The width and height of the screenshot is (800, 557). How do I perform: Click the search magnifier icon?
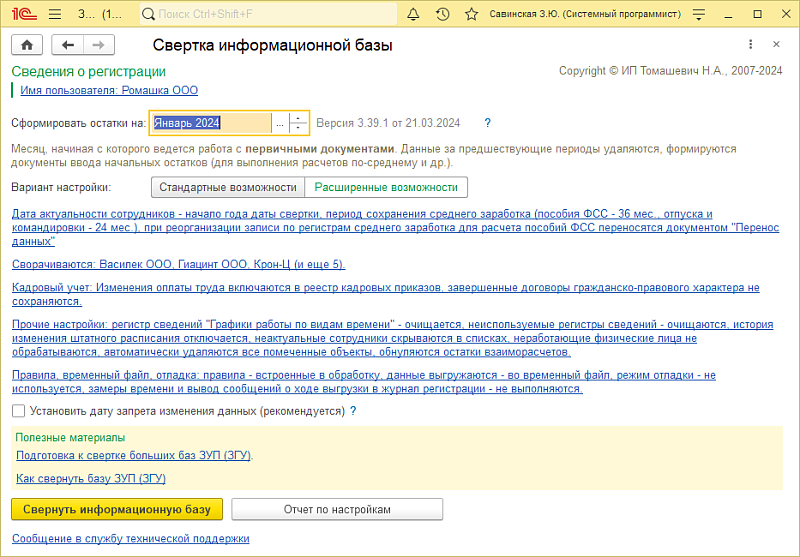coord(148,14)
